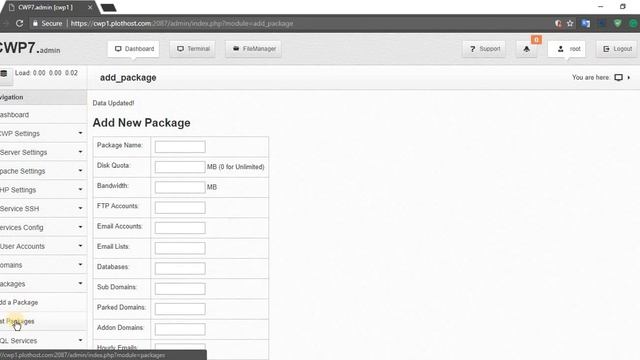
Task: Expand the Server Settings menu
Action: [43, 152]
